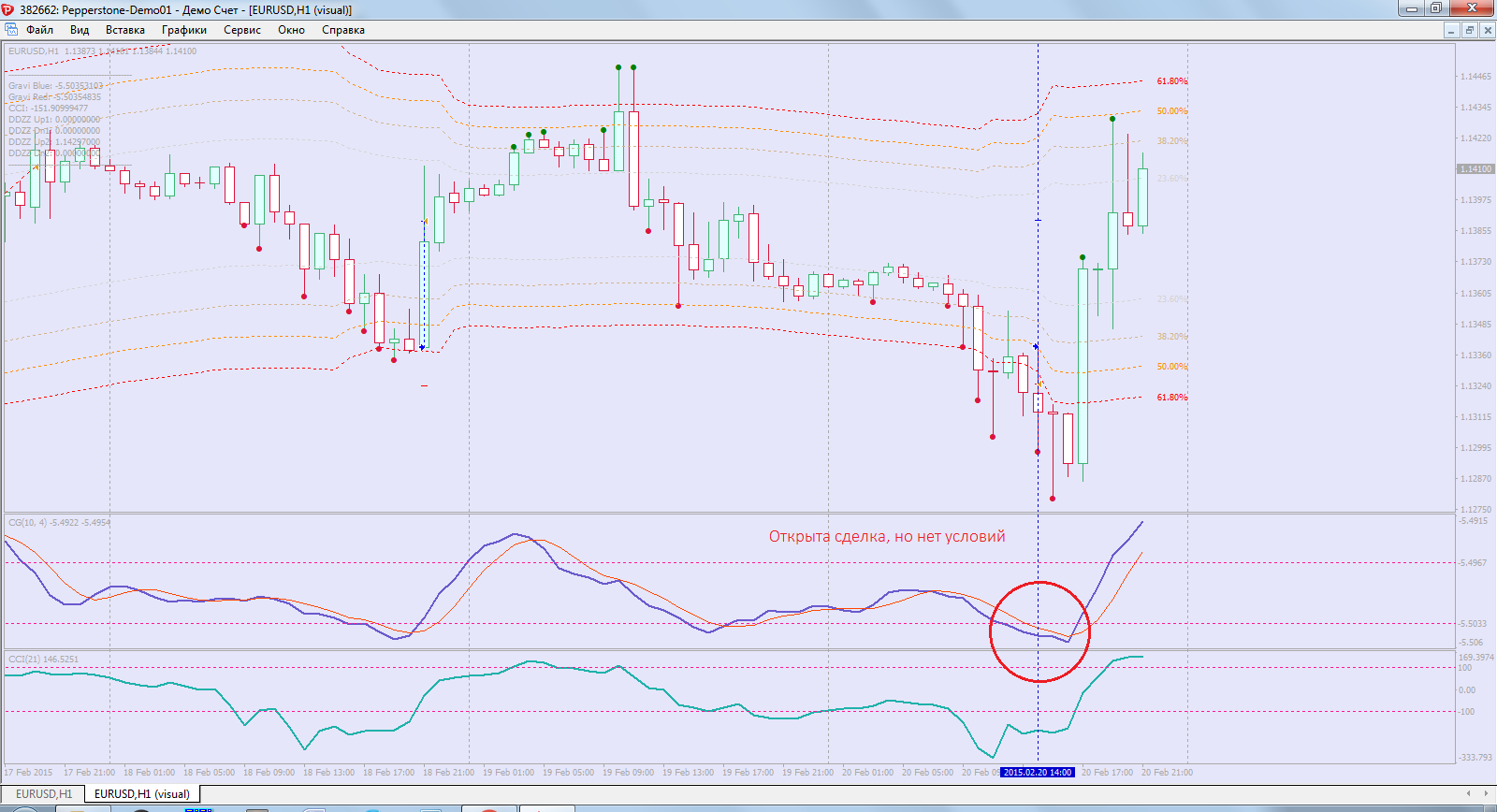
Task: Click the 19 Feb 13:00 time label
Action: tap(688, 773)
